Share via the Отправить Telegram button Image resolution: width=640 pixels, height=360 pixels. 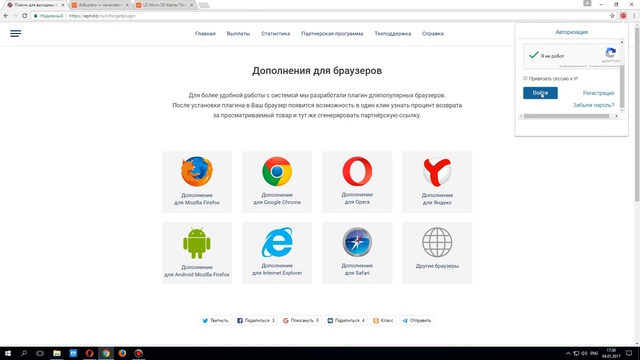click(x=417, y=320)
